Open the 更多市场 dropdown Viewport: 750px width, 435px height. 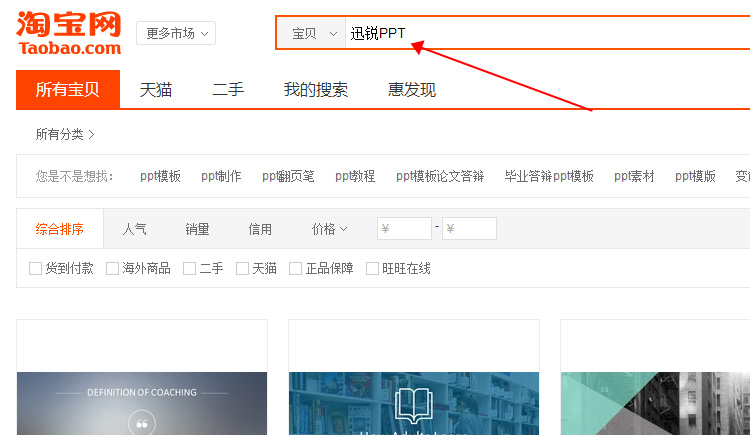[x=176, y=33]
